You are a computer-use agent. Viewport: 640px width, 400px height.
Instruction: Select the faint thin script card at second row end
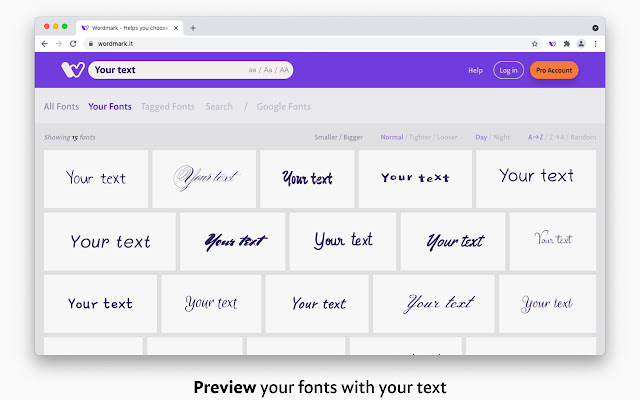[553, 241]
